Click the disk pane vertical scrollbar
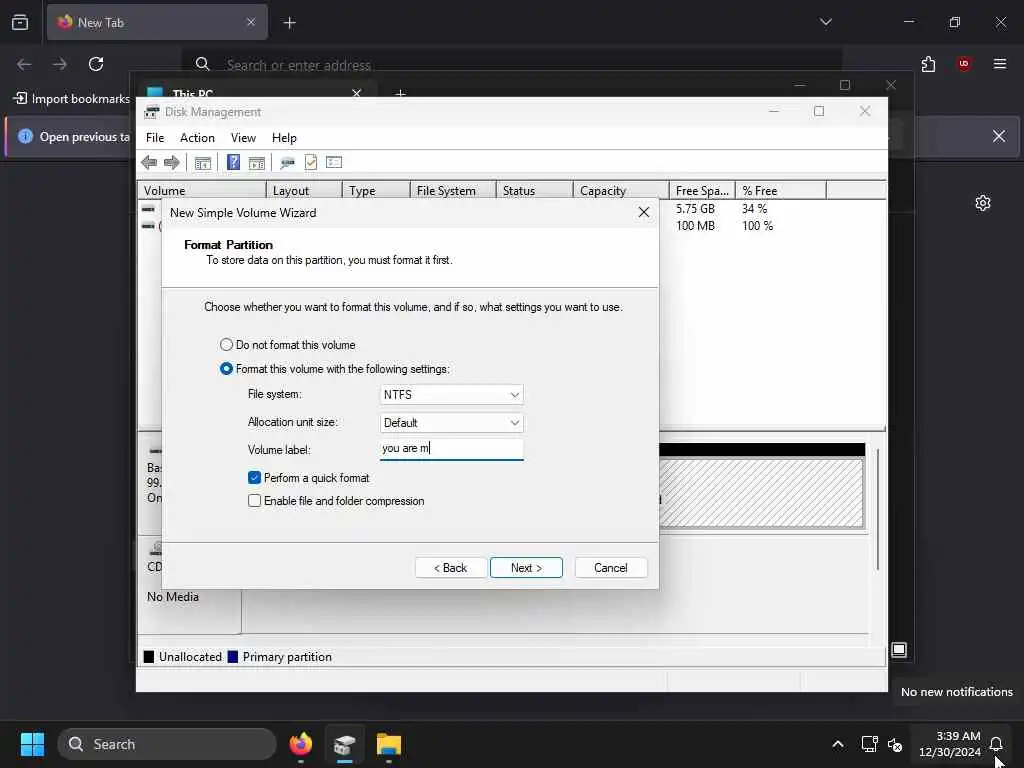Screen dimensions: 1024x768 pos(878,509)
